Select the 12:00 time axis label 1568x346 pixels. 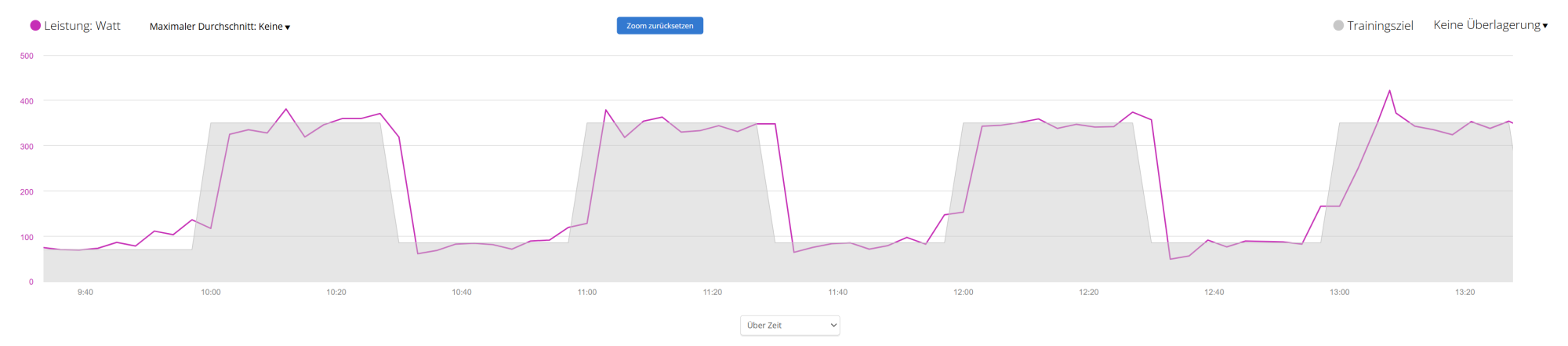[964, 292]
